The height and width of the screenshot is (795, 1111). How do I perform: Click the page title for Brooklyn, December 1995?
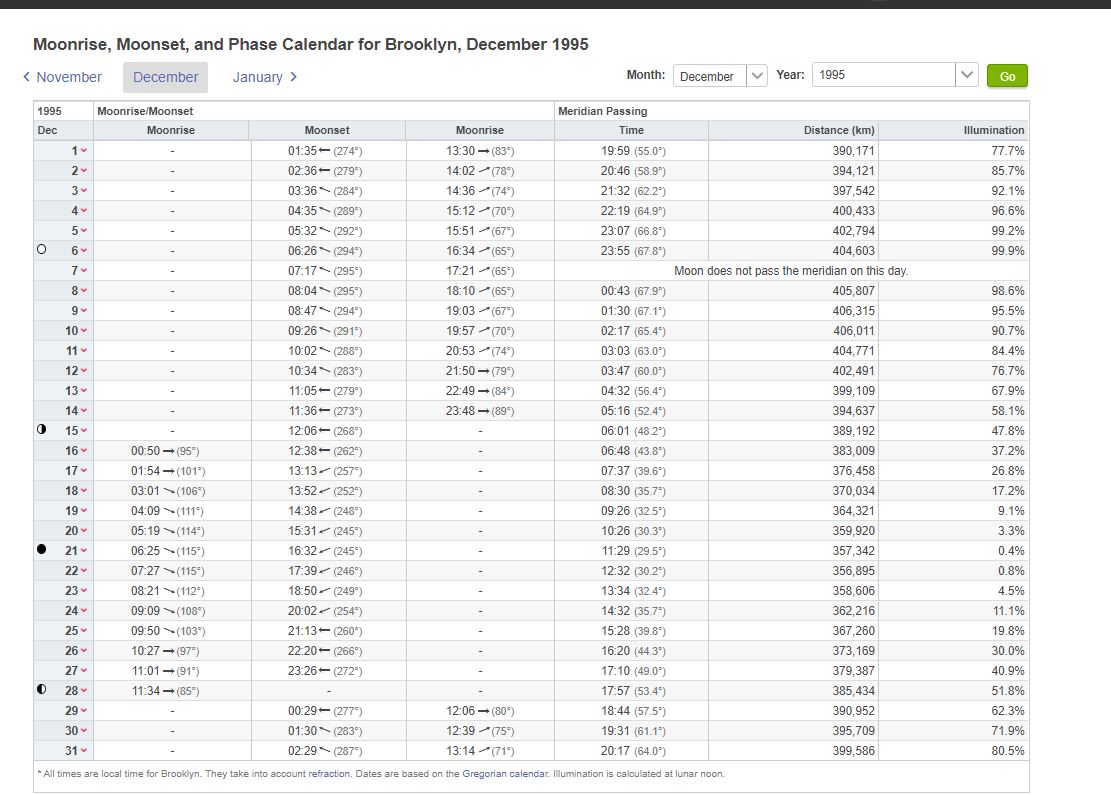point(310,44)
